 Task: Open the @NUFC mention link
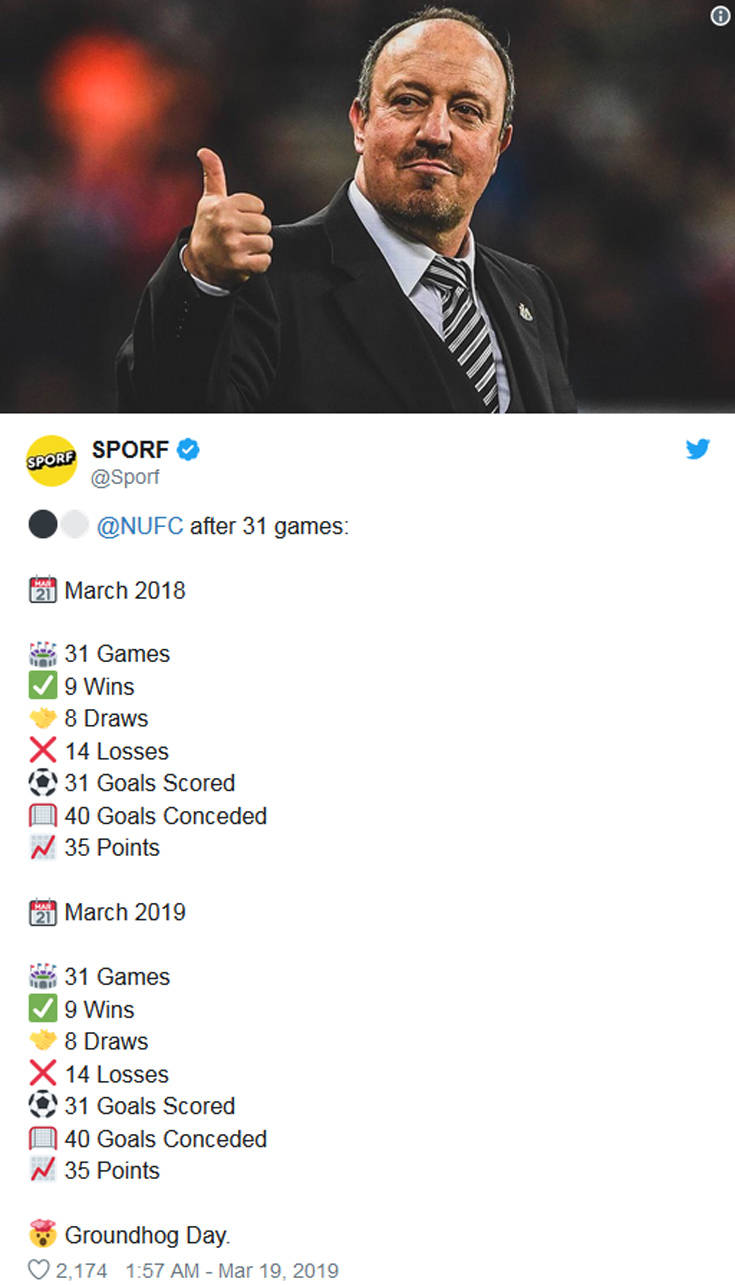140,526
